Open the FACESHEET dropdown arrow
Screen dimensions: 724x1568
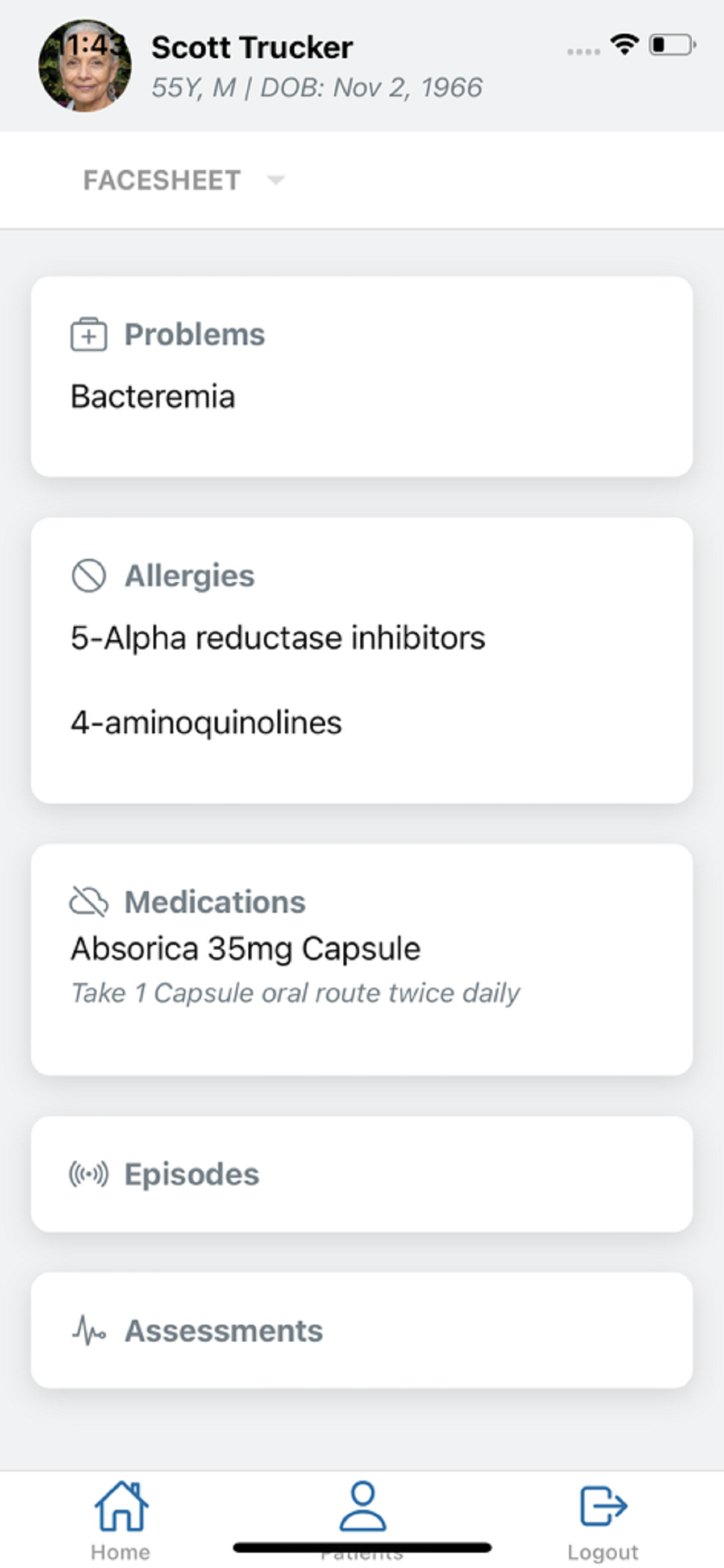[x=276, y=180]
